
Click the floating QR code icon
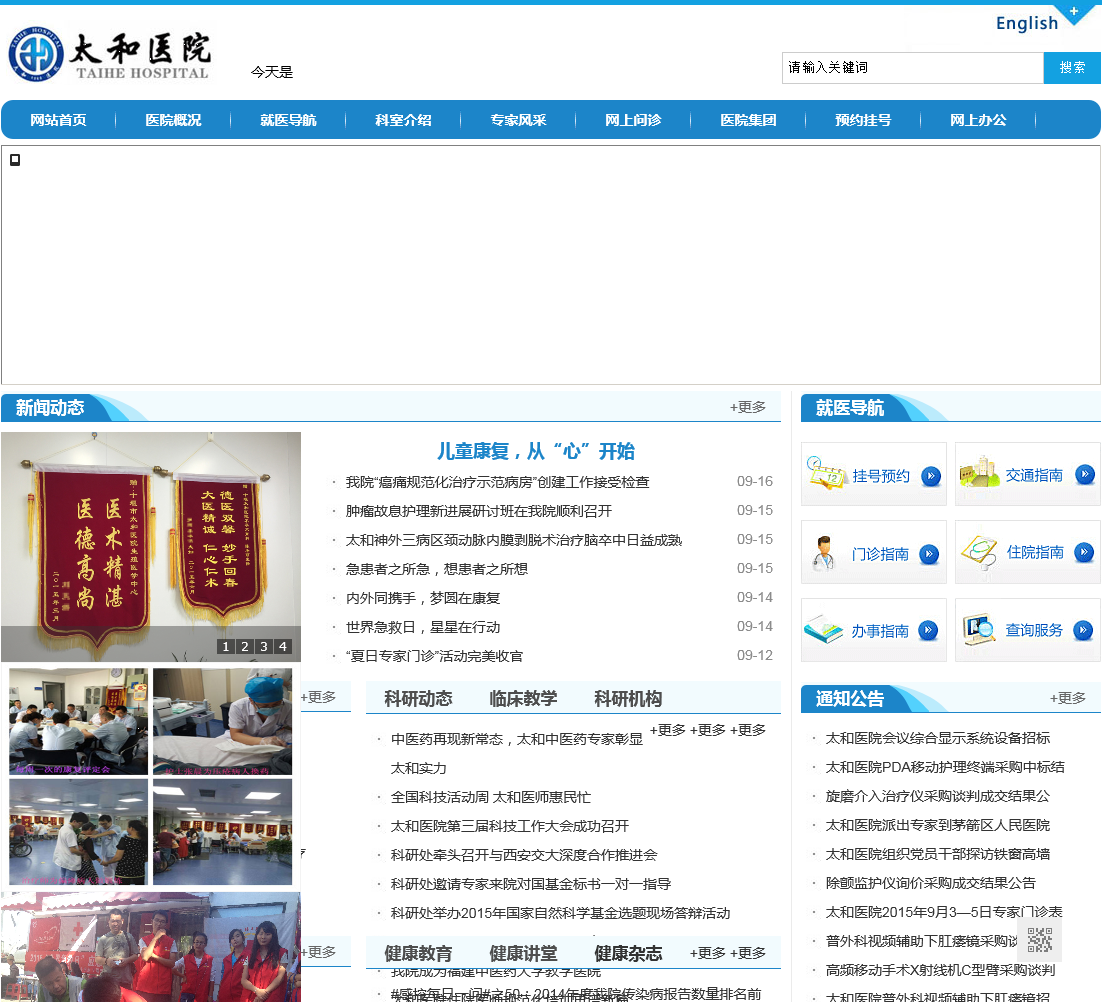point(1039,939)
